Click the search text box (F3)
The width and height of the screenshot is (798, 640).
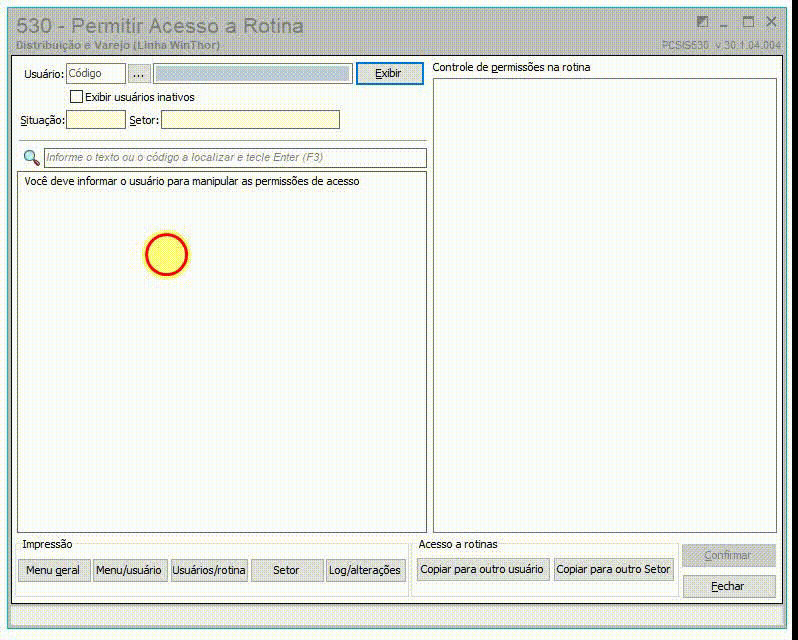point(235,158)
